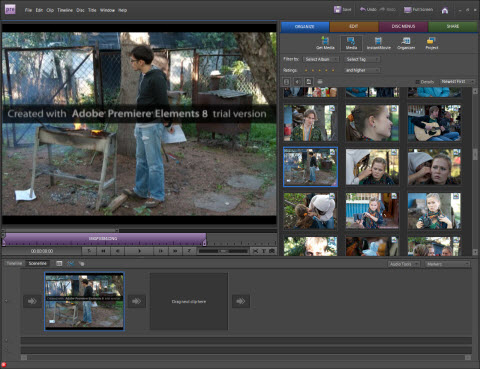Click the purple clip in mini-timeline
Viewport: 480px width, 369px height.
coord(104,239)
